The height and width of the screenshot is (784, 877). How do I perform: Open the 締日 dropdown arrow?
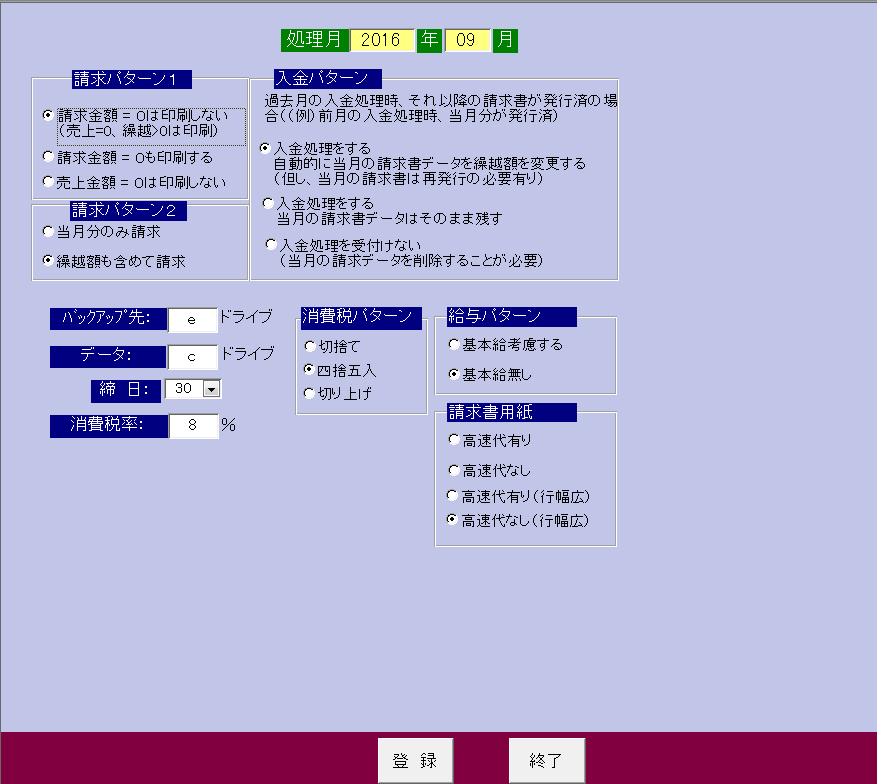click(211, 389)
